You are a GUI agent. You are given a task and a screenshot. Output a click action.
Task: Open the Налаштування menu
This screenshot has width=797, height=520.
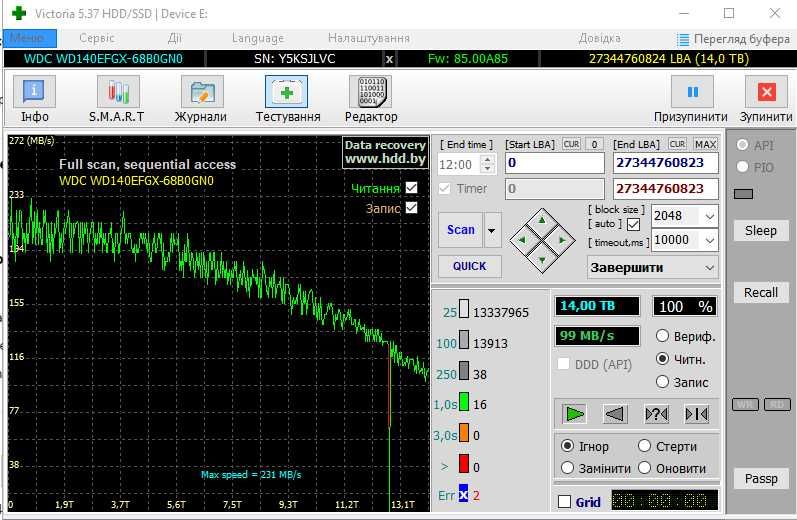(368, 38)
